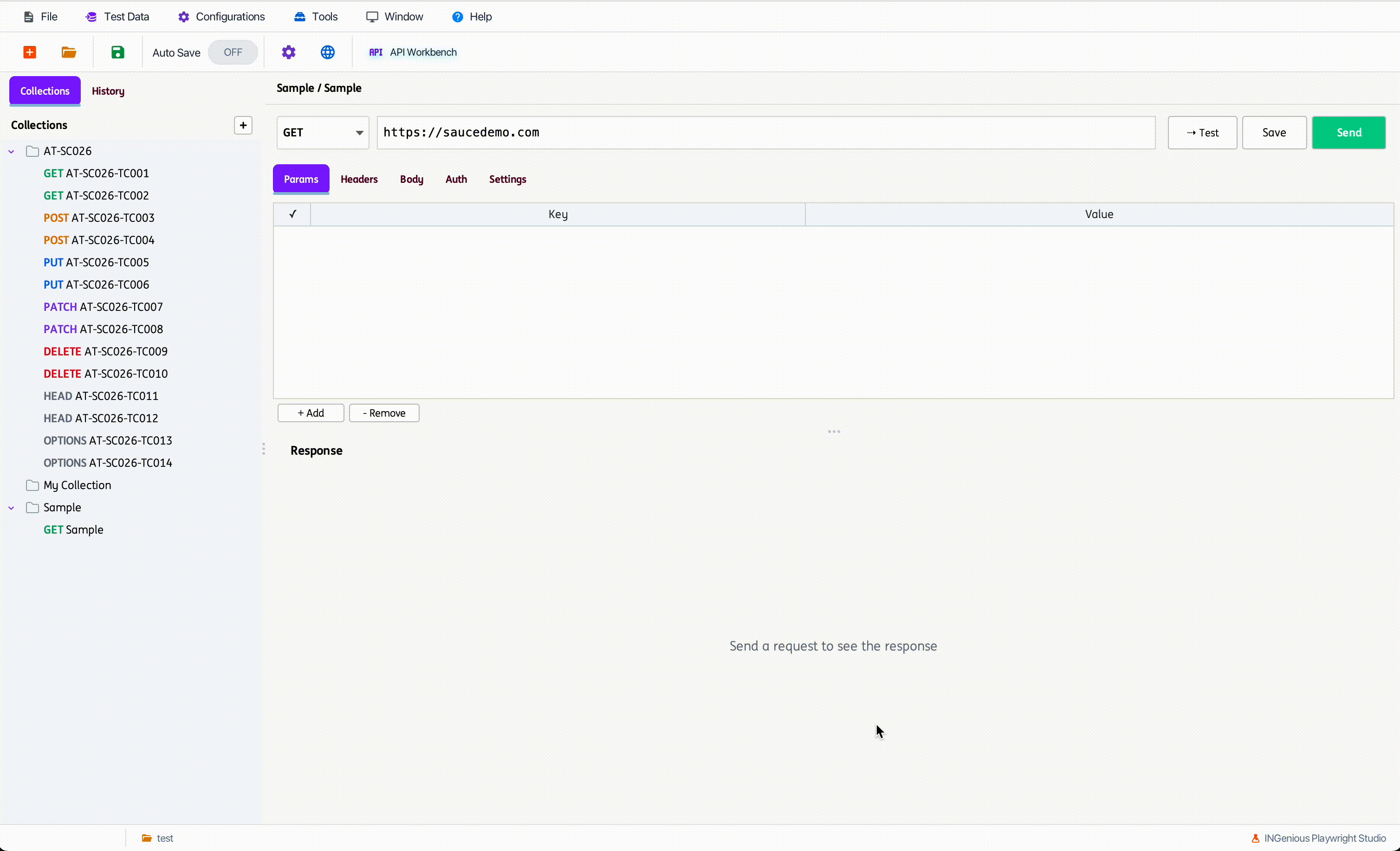
Task: Open the Window menu
Action: 395,17
